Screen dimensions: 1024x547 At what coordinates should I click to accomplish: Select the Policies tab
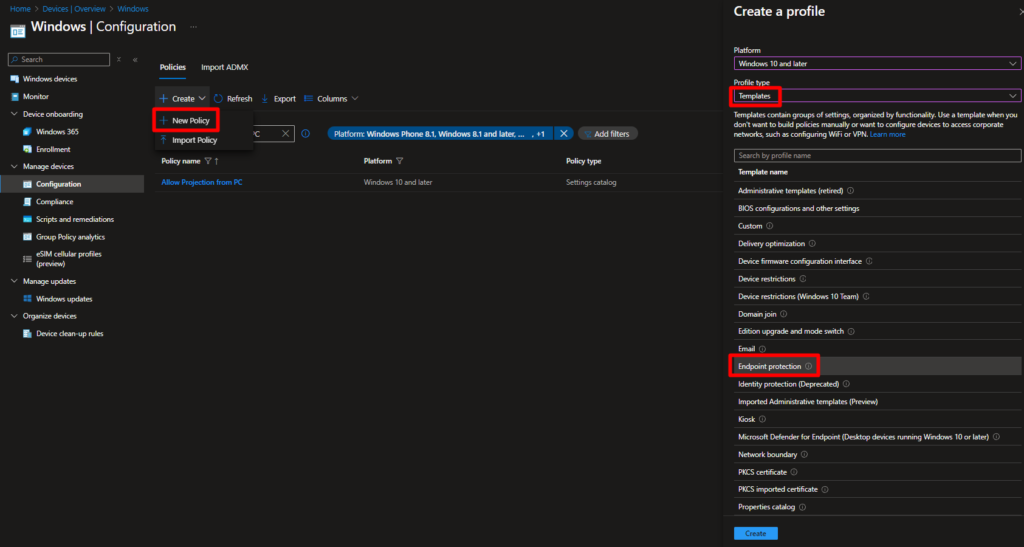click(x=172, y=67)
